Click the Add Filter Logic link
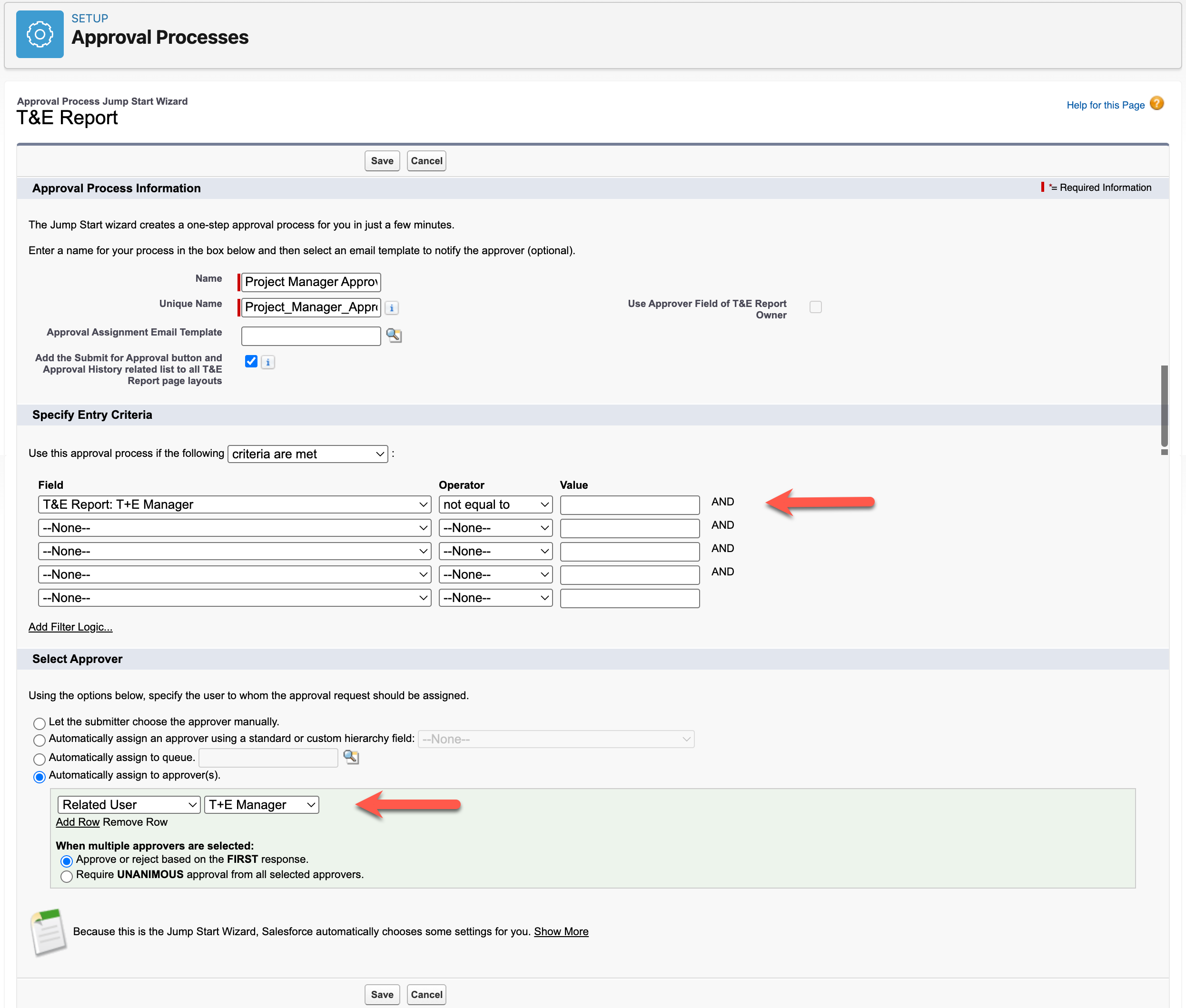The width and height of the screenshot is (1186, 1008). point(70,627)
